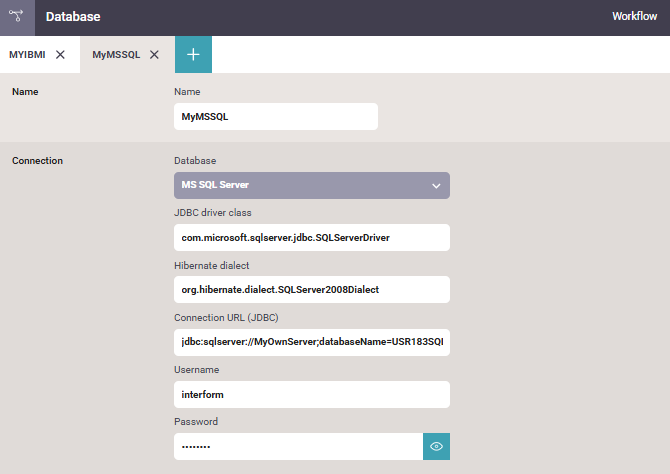
Task: Focus the Password input field
Action: pos(297,446)
